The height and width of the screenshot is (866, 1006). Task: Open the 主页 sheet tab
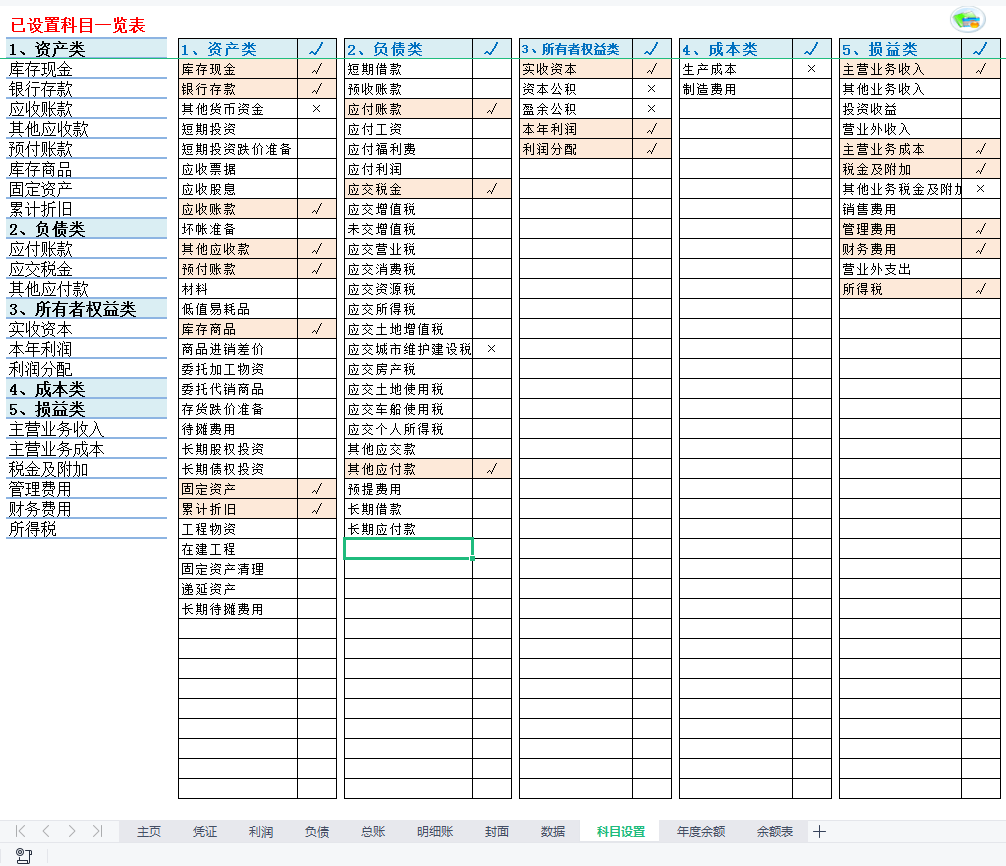149,831
